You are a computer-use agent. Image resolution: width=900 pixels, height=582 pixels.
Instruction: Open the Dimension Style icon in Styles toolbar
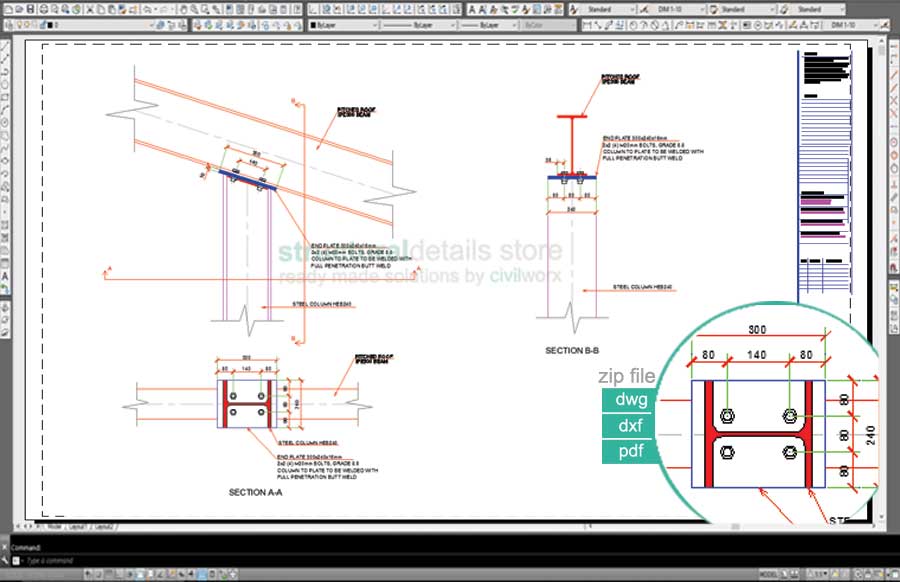click(x=644, y=9)
